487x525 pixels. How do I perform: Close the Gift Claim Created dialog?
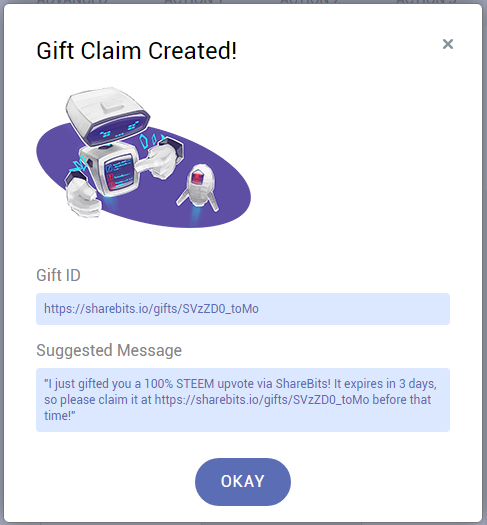pyautogui.click(x=448, y=44)
